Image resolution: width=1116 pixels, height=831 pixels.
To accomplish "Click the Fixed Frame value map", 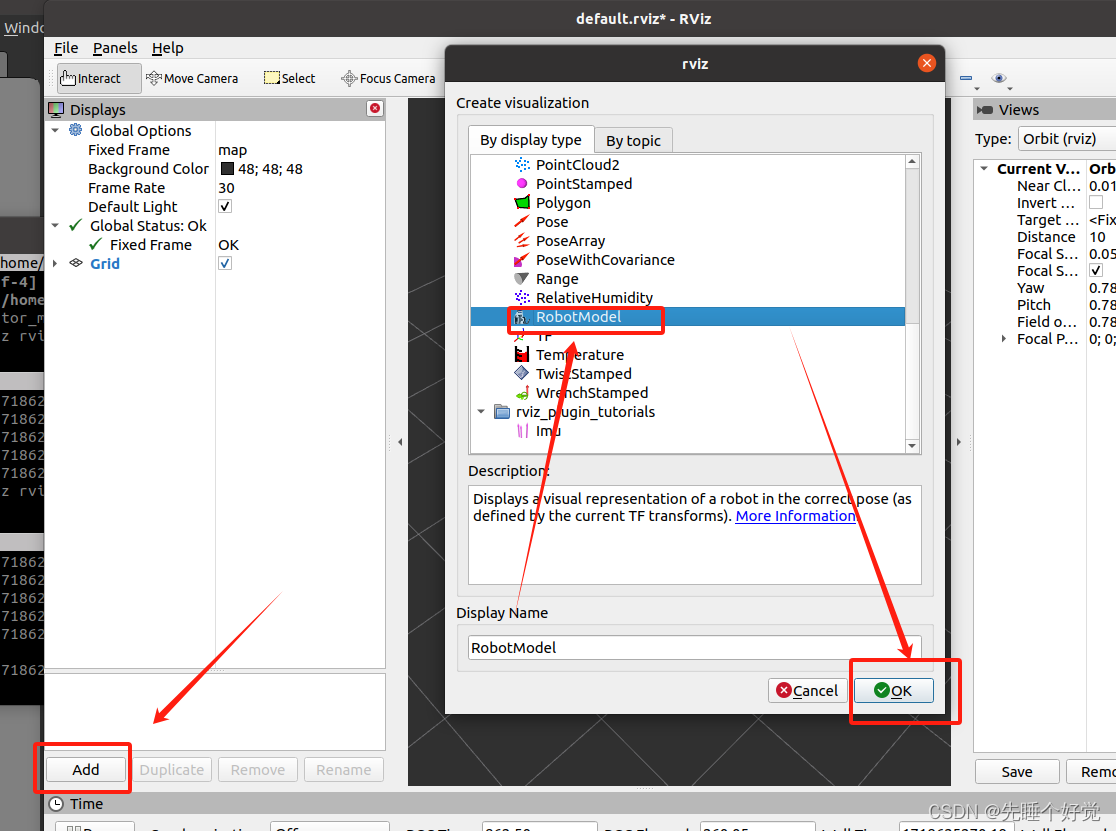I will (x=233, y=150).
